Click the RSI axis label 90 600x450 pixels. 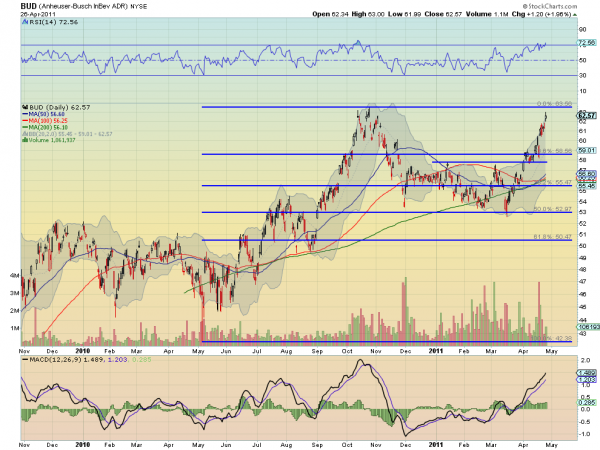point(582,30)
